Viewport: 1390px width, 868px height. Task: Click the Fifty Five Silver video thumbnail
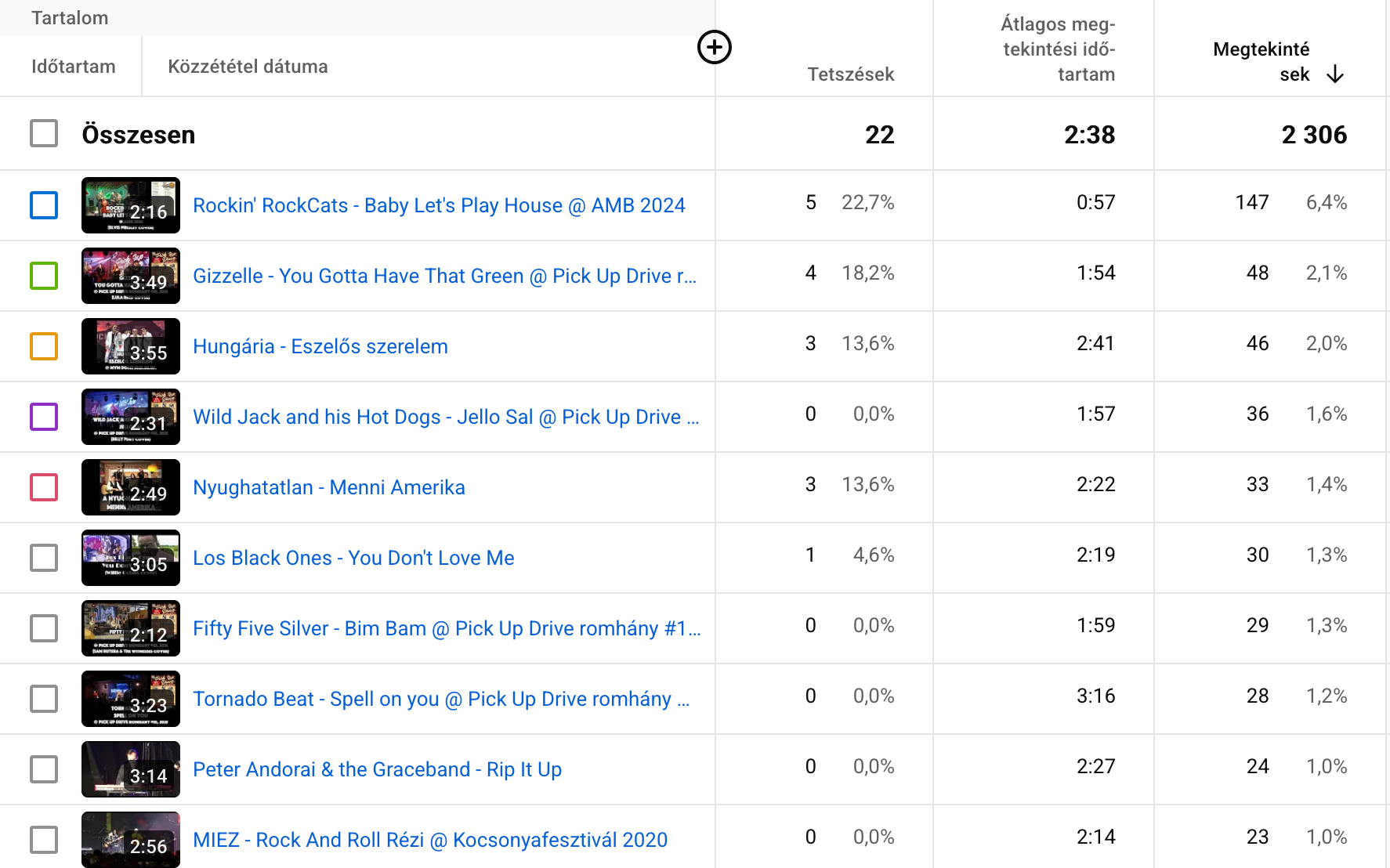(x=130, y=628)
